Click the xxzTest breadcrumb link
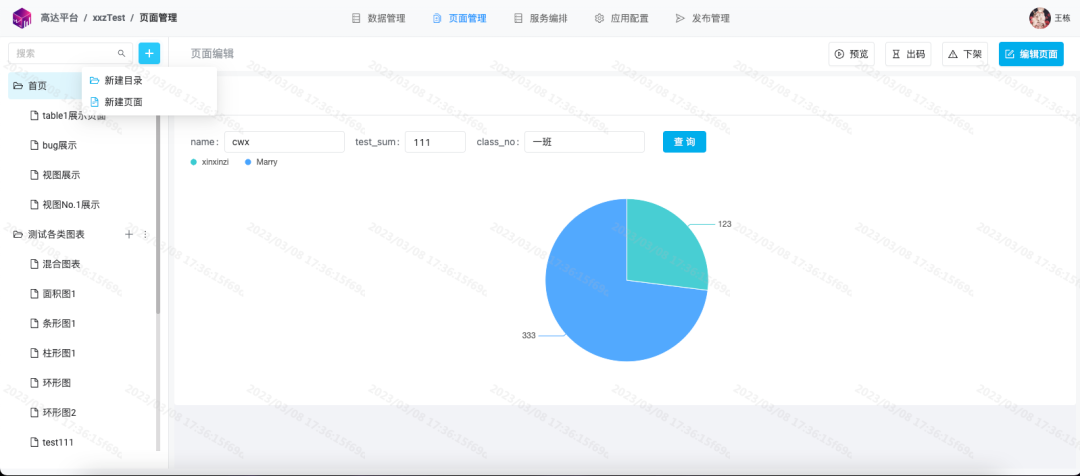 pos(109,18)
